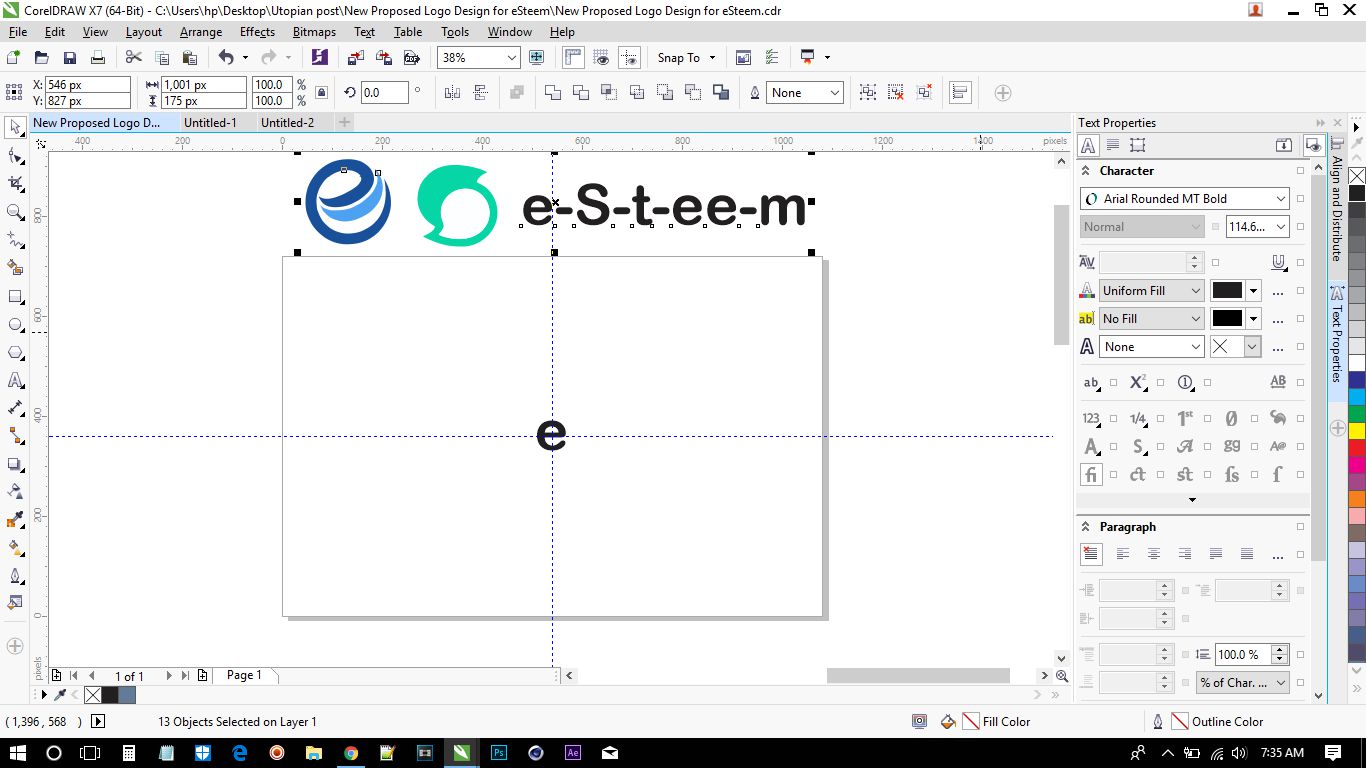Open the zoom level 38% dropdown
This screenshot has width=1366, height=768.
[512, 58]
